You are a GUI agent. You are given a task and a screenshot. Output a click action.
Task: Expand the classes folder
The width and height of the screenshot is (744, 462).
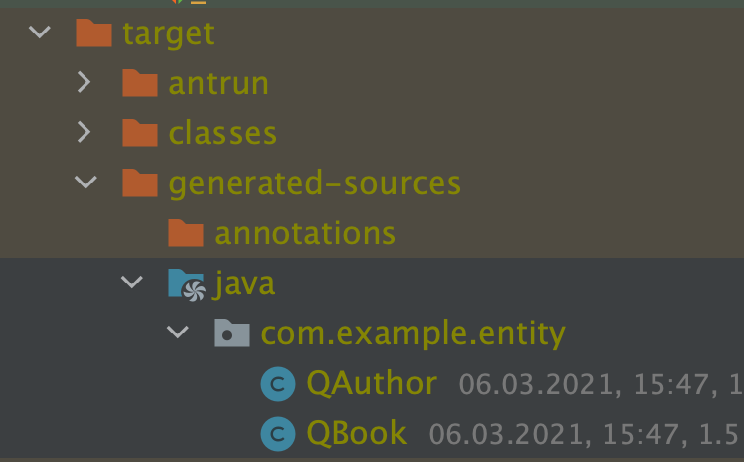(86, 133)
